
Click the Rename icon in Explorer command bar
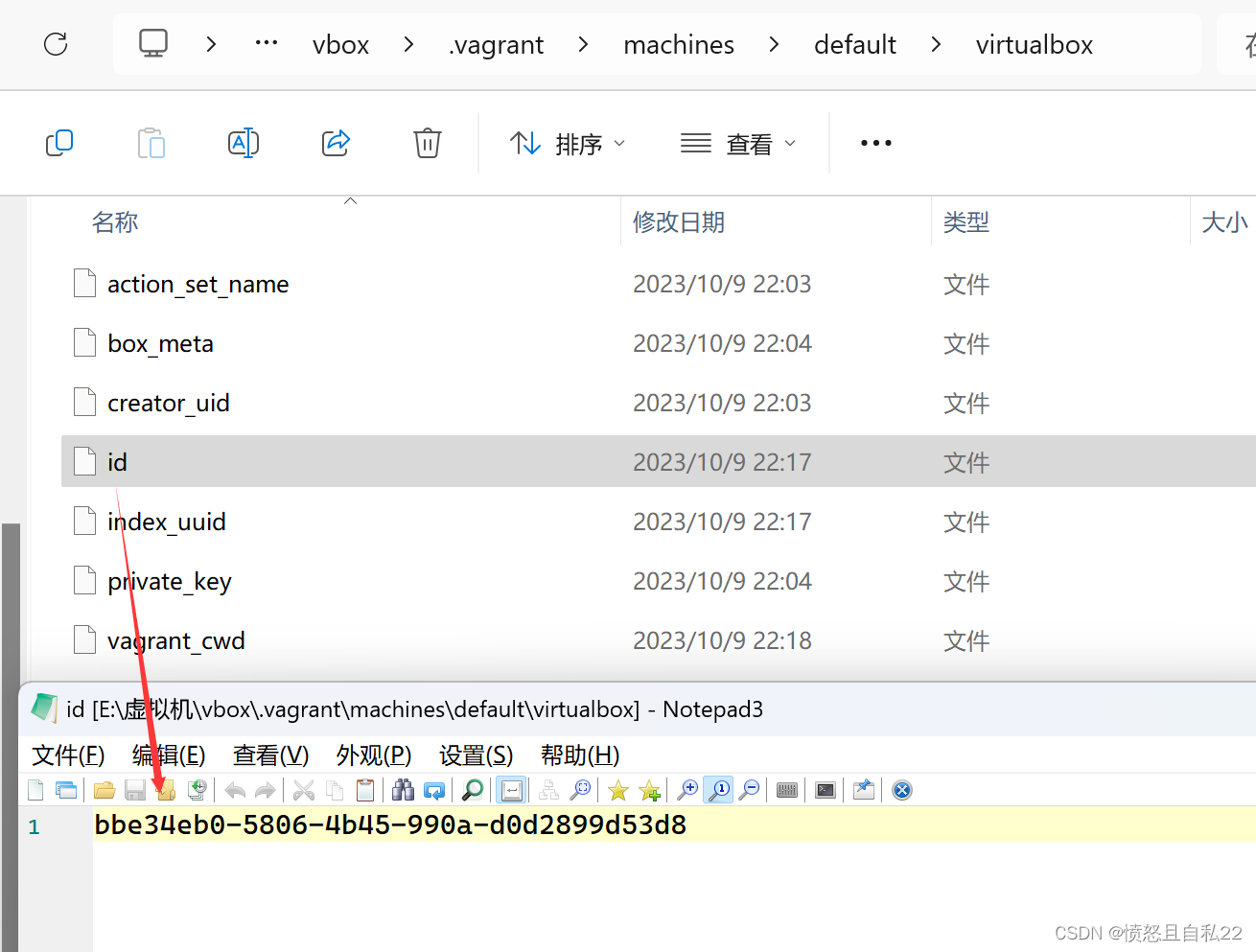click(x=244, y=144)
